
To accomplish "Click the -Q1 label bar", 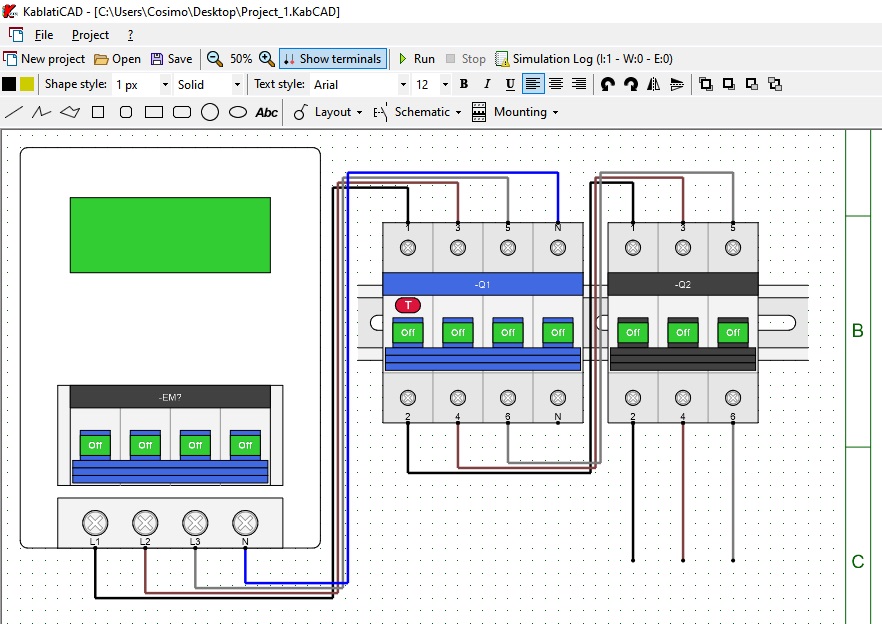I will 483,284.
